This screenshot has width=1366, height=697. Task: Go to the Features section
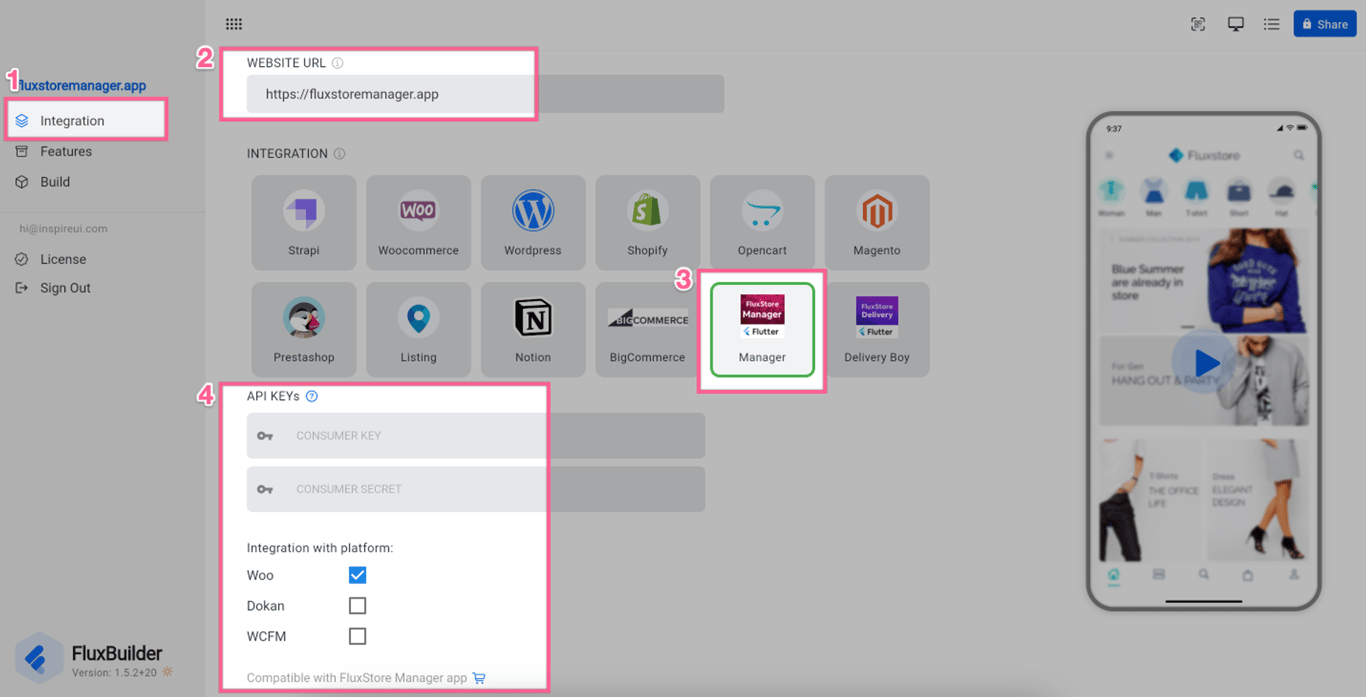[66, 152]
